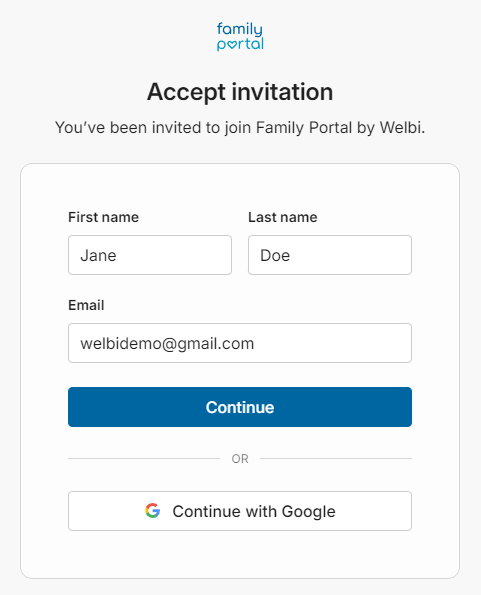Click the divider line right of OR
The image size is (481, 595).
336,458
